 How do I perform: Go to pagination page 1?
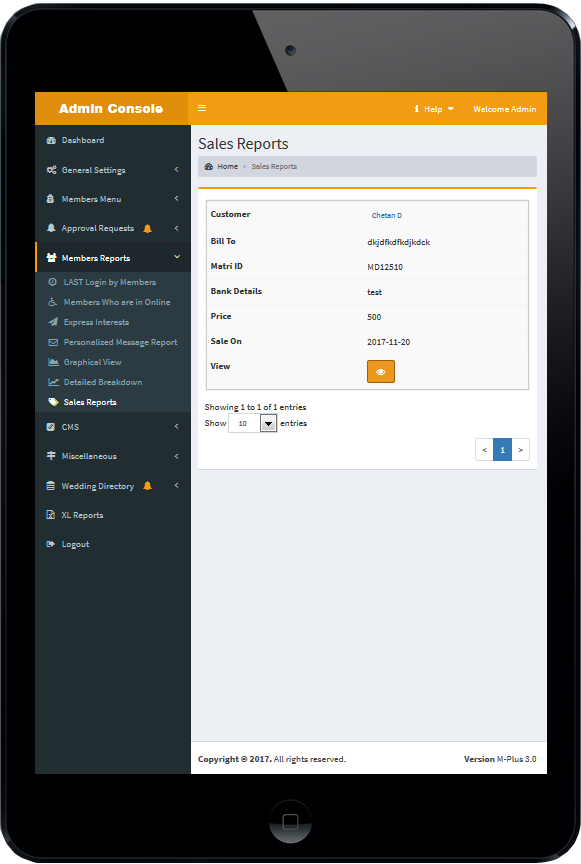tap(502, 450)
